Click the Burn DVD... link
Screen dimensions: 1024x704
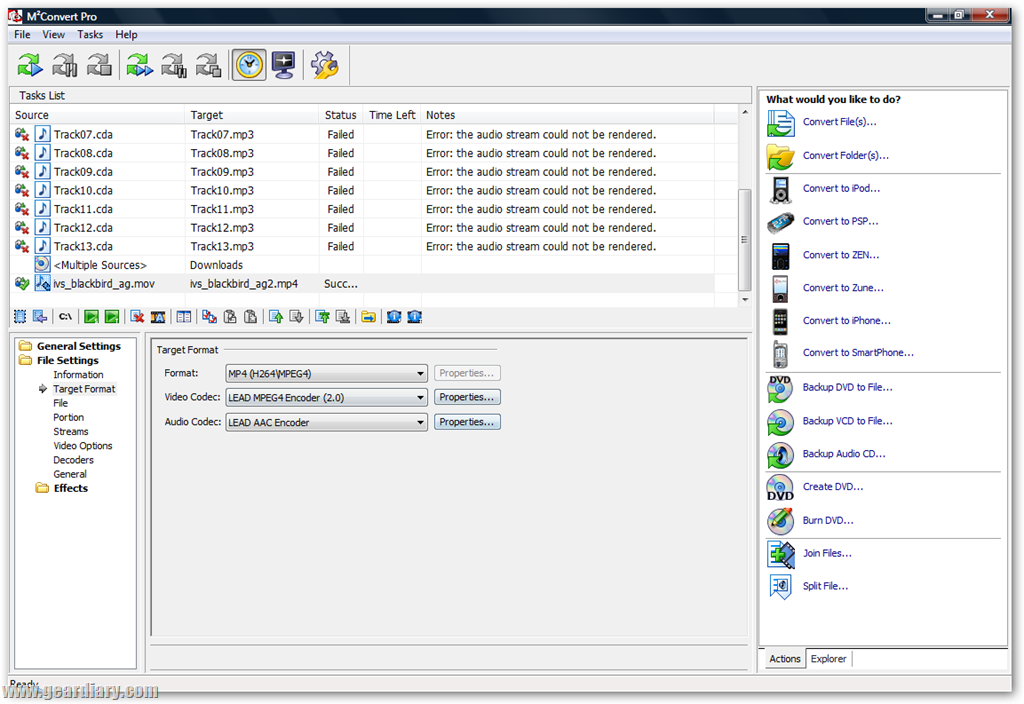coord(827,521)
